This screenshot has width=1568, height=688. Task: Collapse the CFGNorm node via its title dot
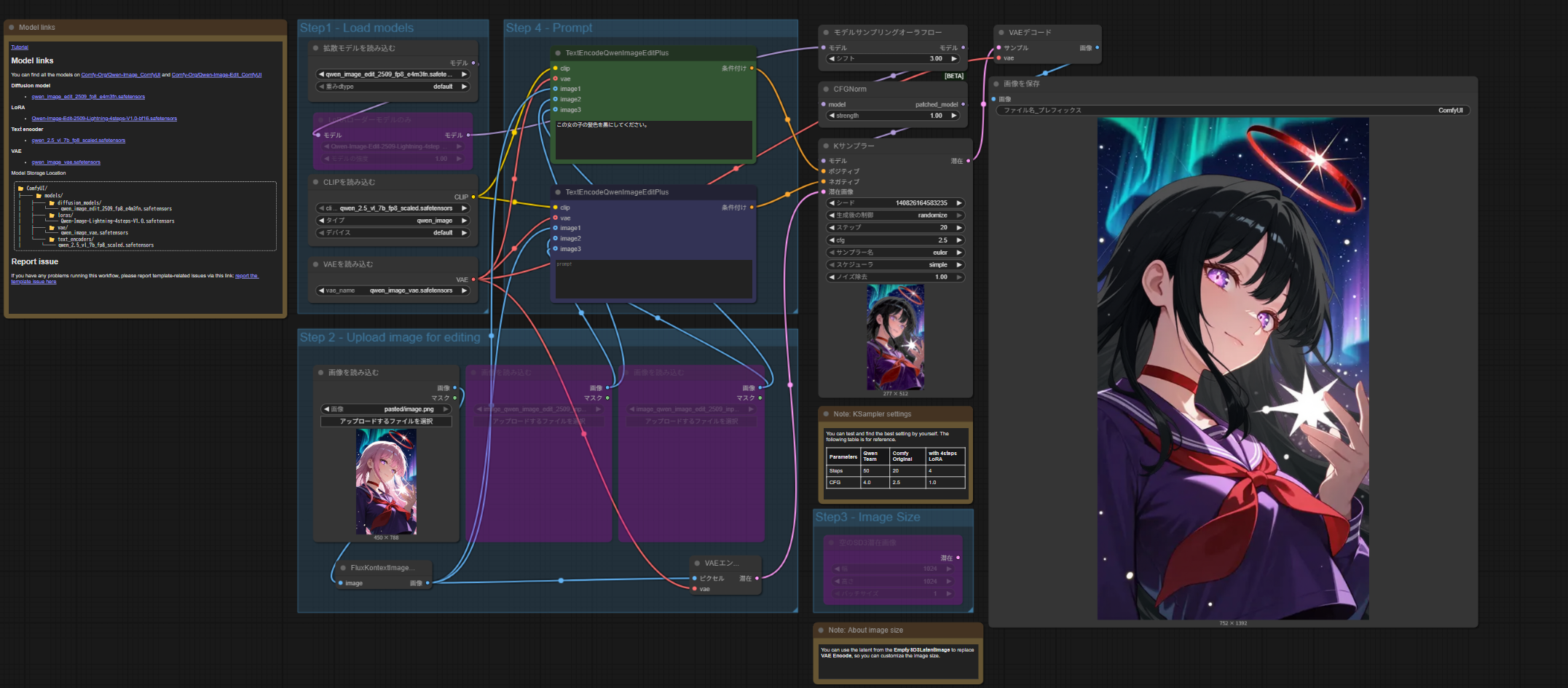pyautogui.click(x=826, y=89)
